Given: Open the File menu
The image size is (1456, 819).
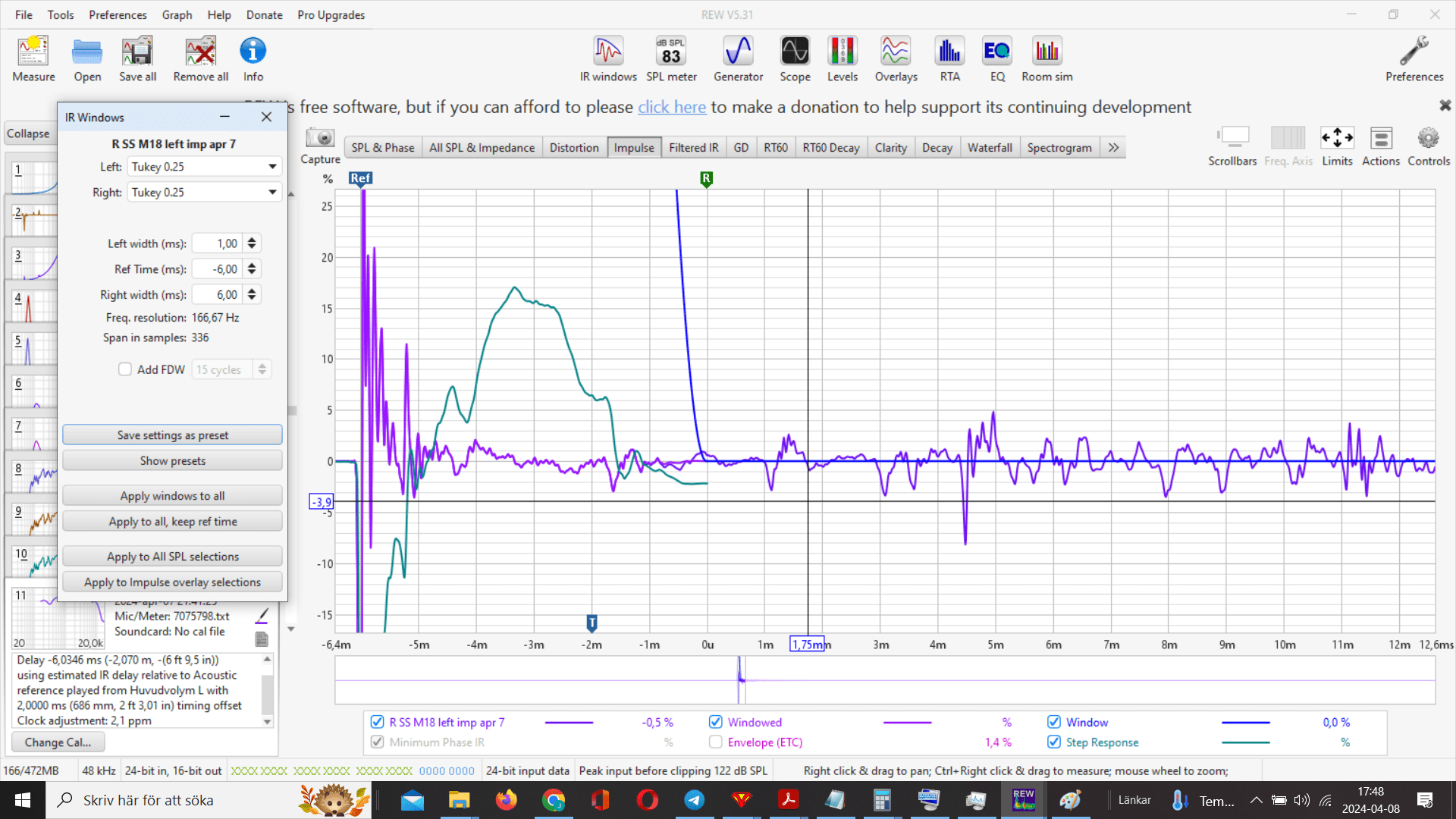Looking at the screenshot, I should [24, 14].
